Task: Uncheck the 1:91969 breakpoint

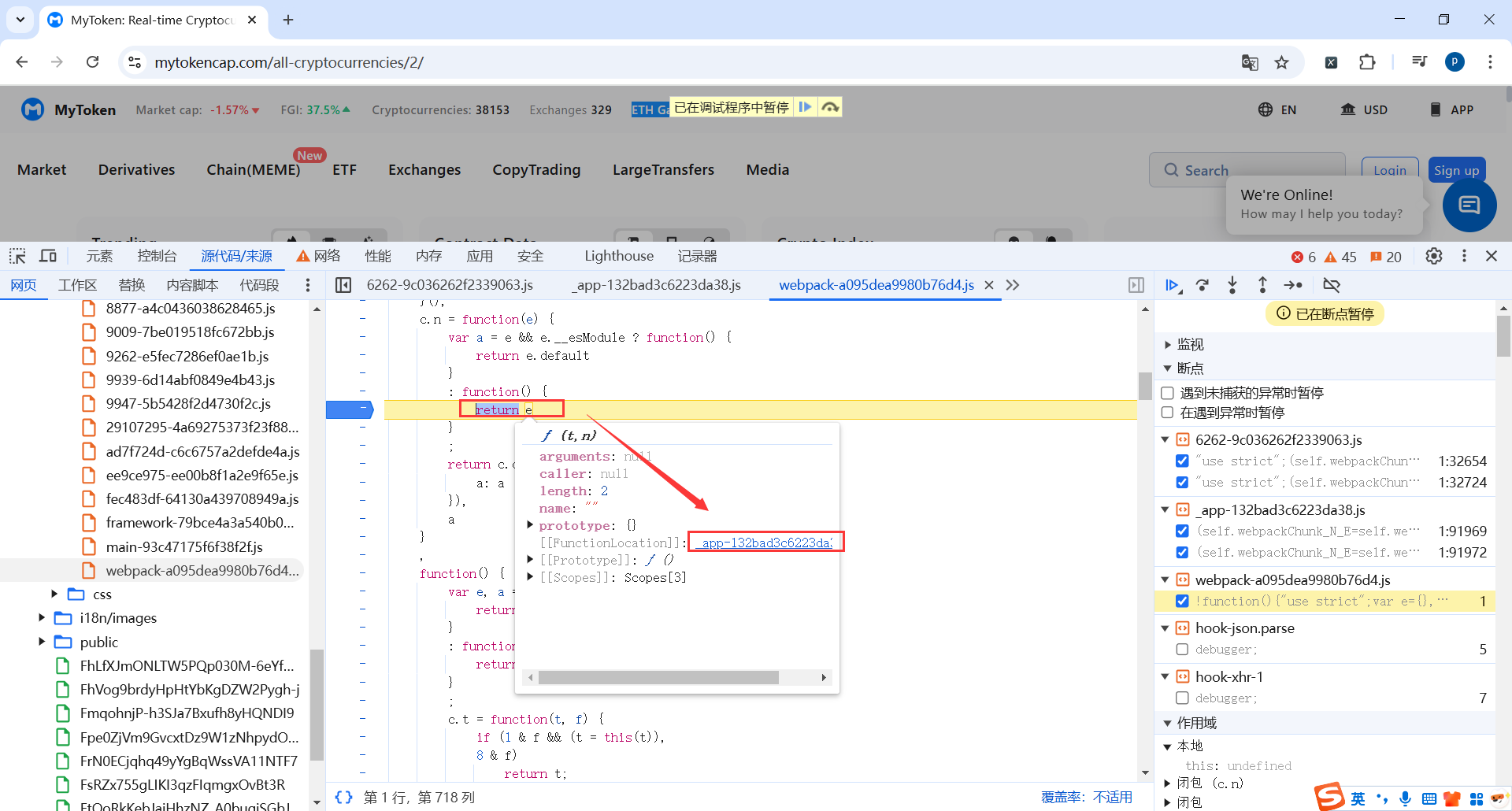Action: (1182, 531)
